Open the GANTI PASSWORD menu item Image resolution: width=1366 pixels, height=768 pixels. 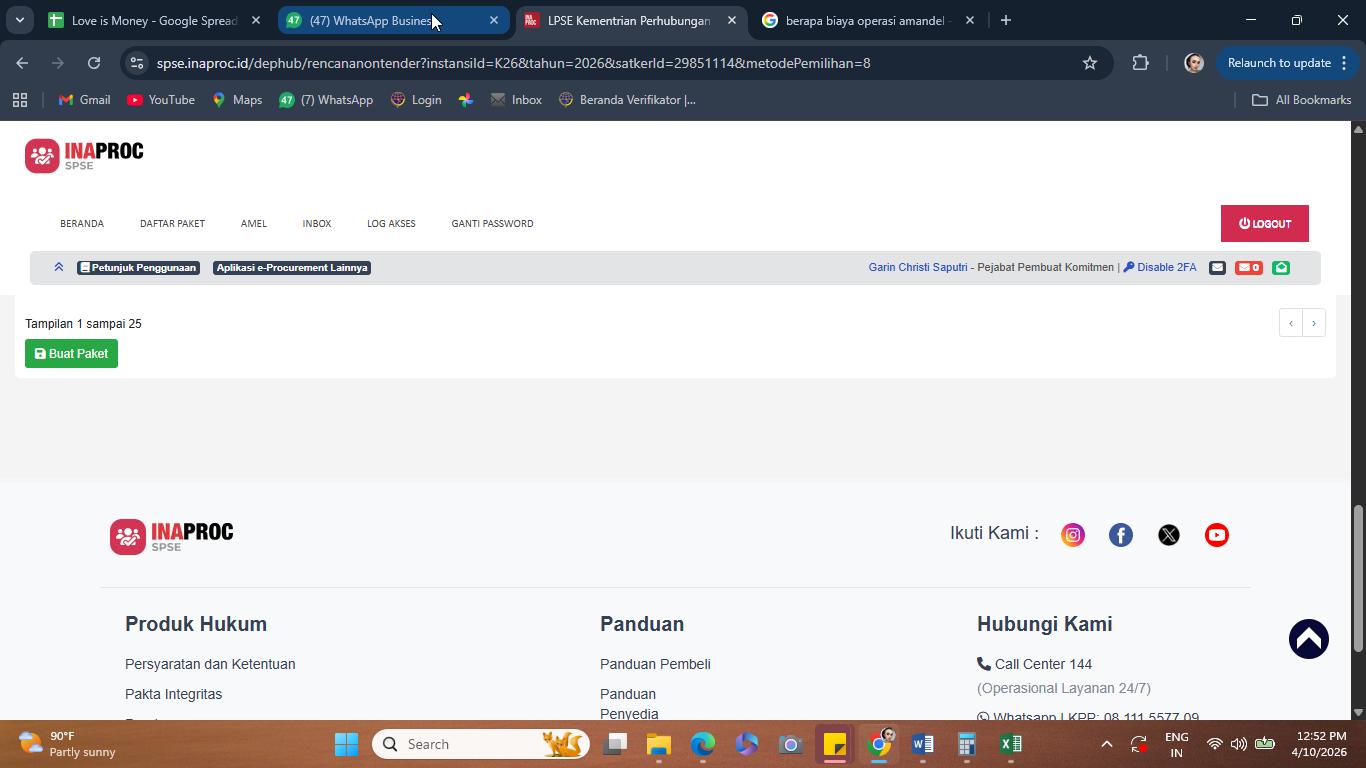click(x=492, y=224)
